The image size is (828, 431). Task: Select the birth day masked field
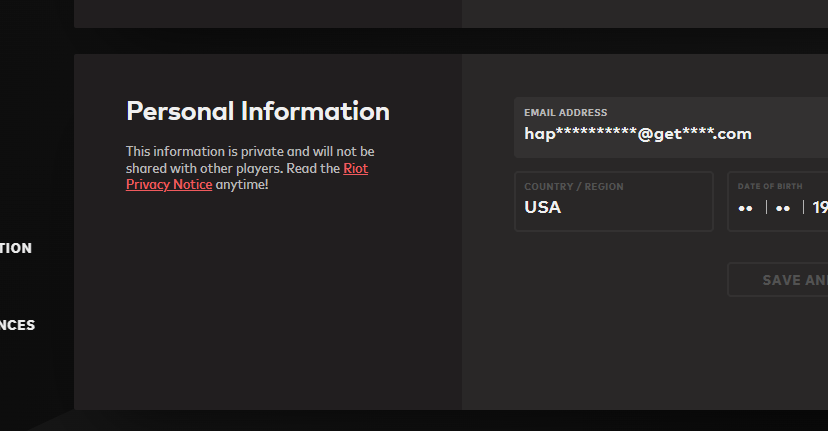click(x=783, y=208)
